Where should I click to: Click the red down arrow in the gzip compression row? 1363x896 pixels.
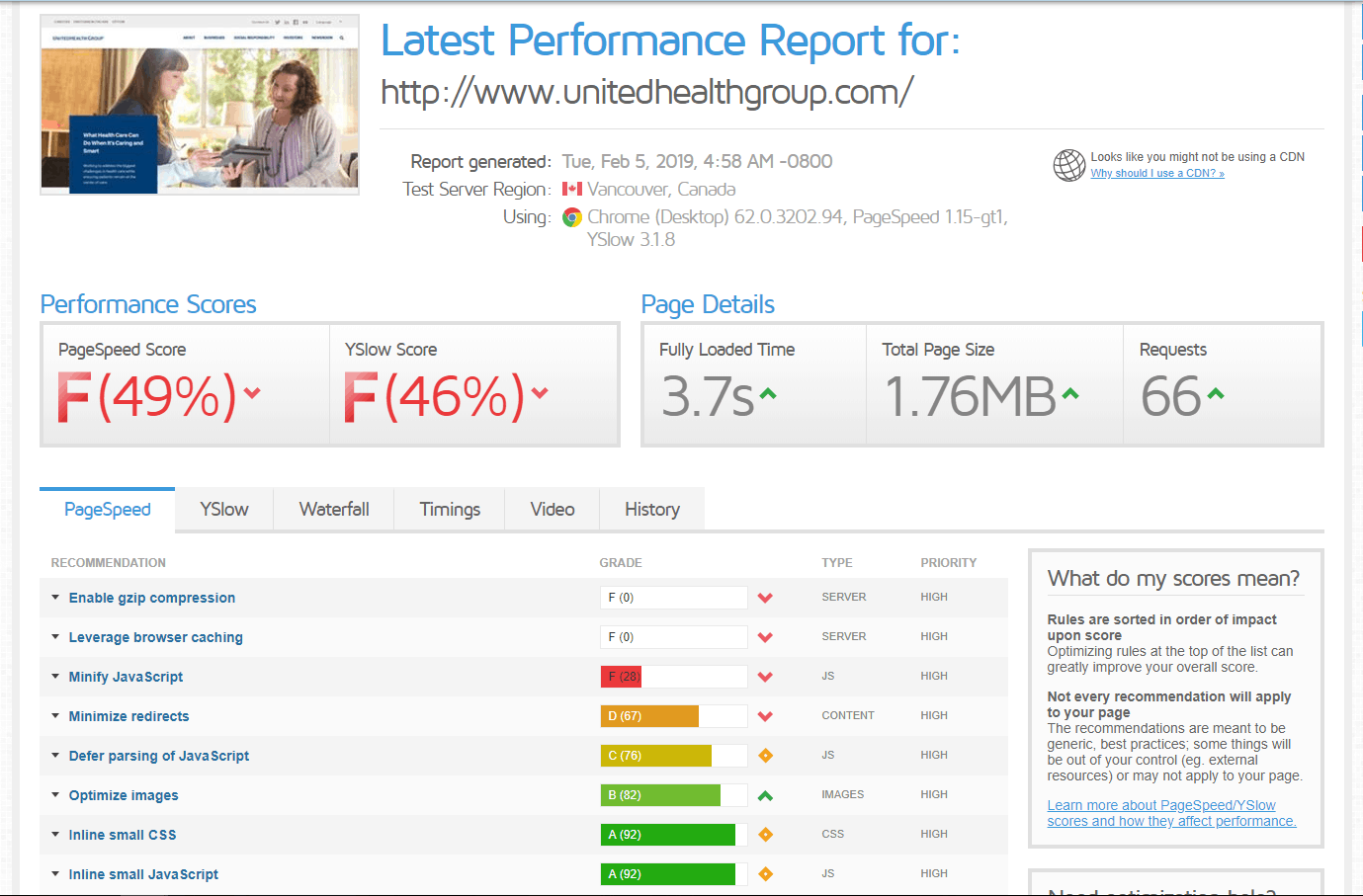pyautogui.click(x=765, y=598)
